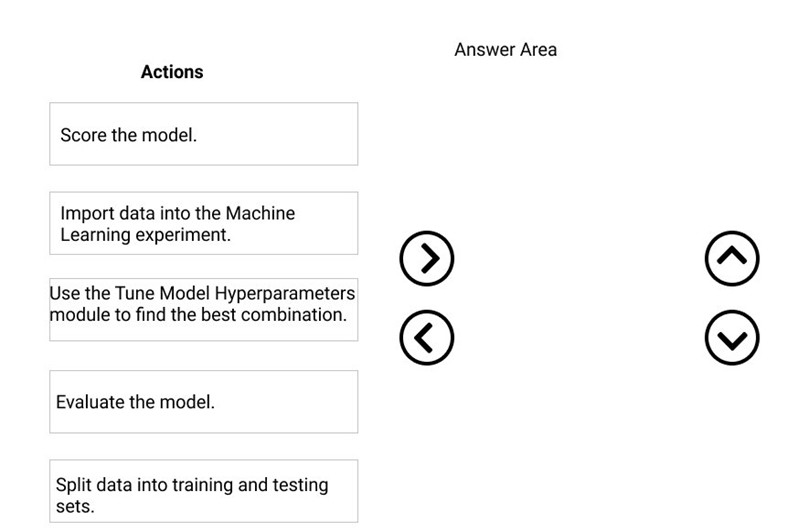Viewport: 798px width, 532px height.
Task: Click 'Learning experiment.' text line
Action: click(x=146, y=235)
